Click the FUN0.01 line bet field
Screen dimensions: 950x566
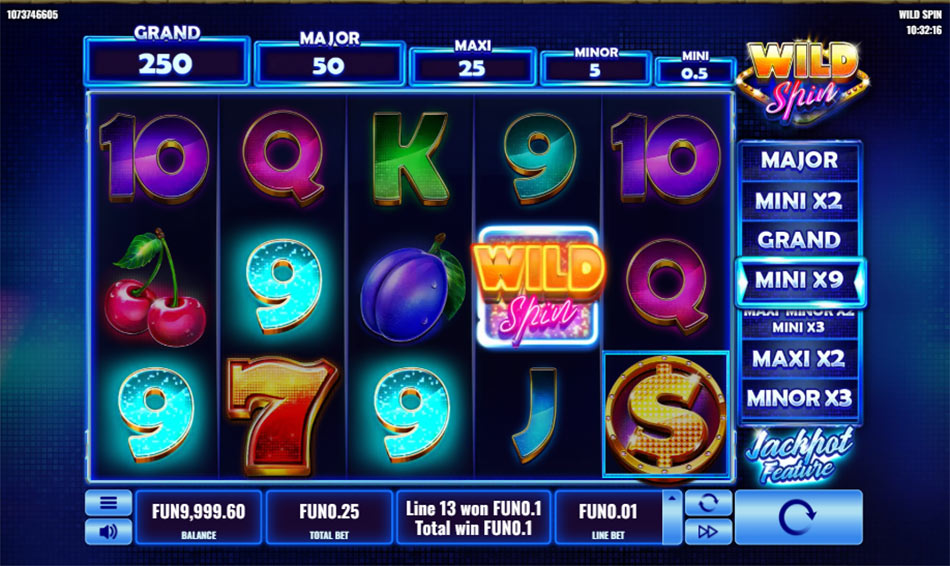point(608,517)
